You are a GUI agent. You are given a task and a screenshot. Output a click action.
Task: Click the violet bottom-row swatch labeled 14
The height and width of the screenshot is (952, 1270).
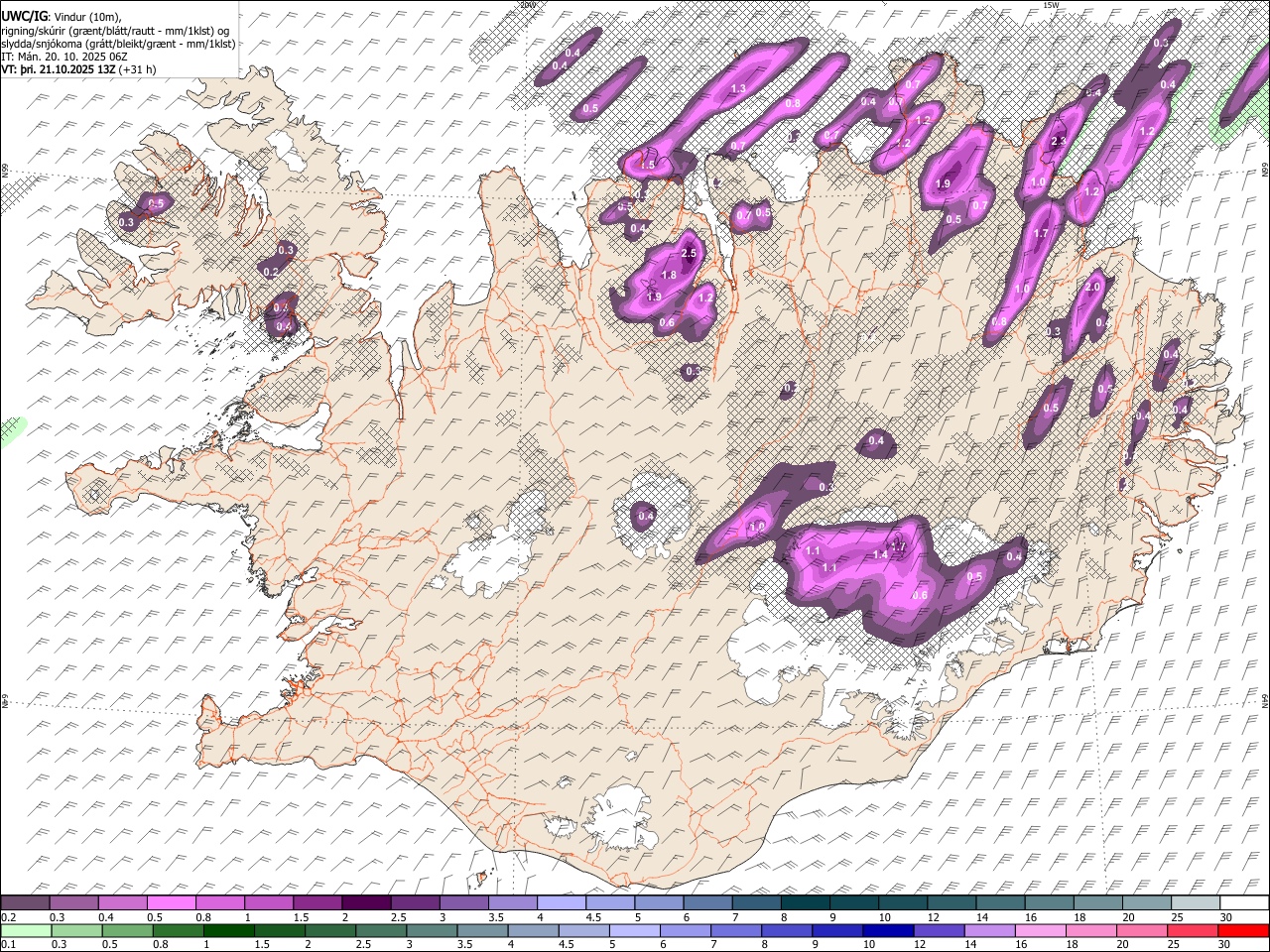[990, 931]
